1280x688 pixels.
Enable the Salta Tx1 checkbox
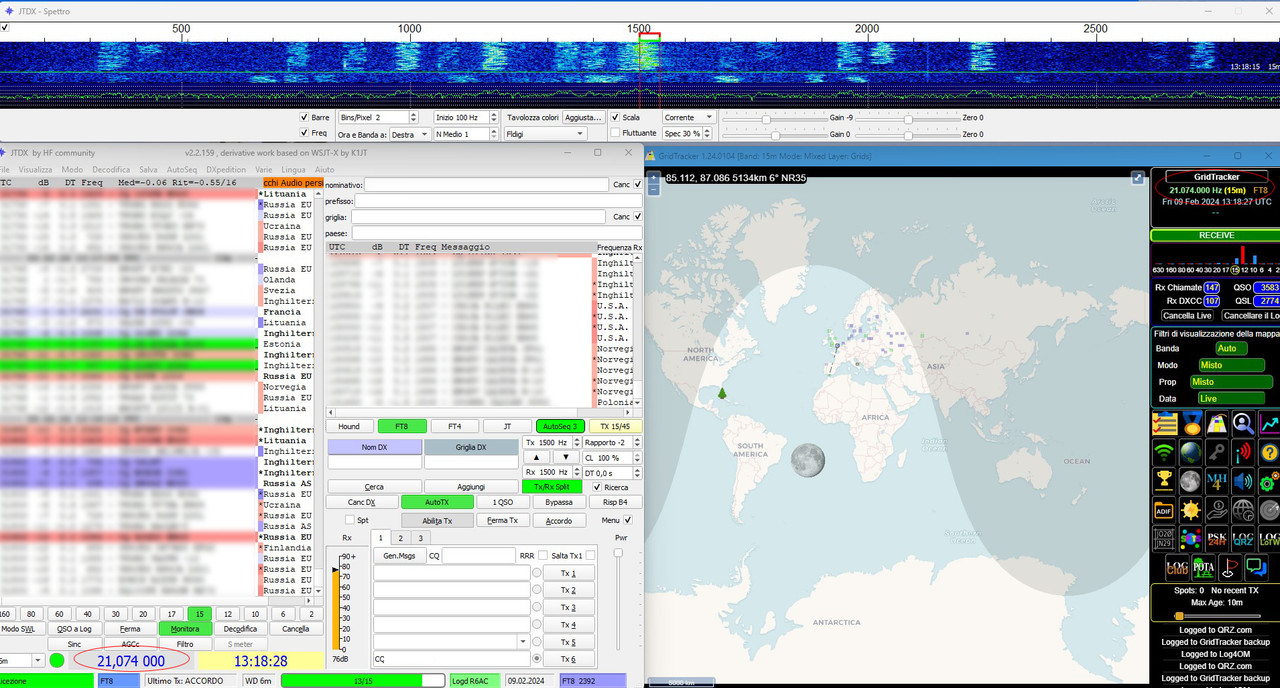click(590, 555)
